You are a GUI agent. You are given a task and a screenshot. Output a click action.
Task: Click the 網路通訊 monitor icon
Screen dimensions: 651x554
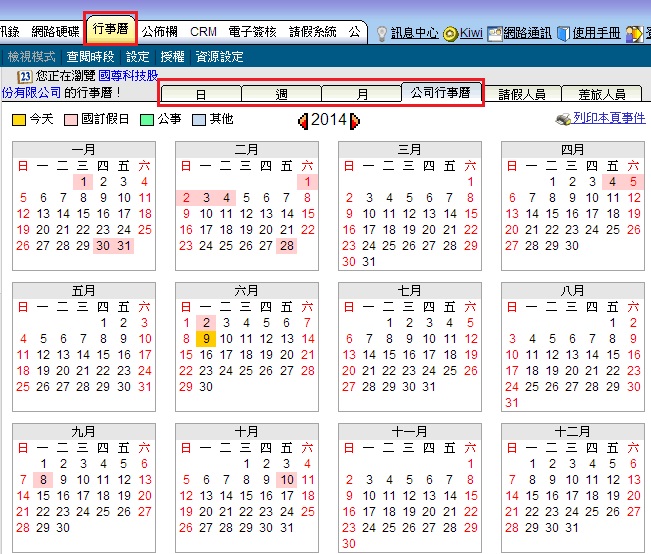coord(494,33)
